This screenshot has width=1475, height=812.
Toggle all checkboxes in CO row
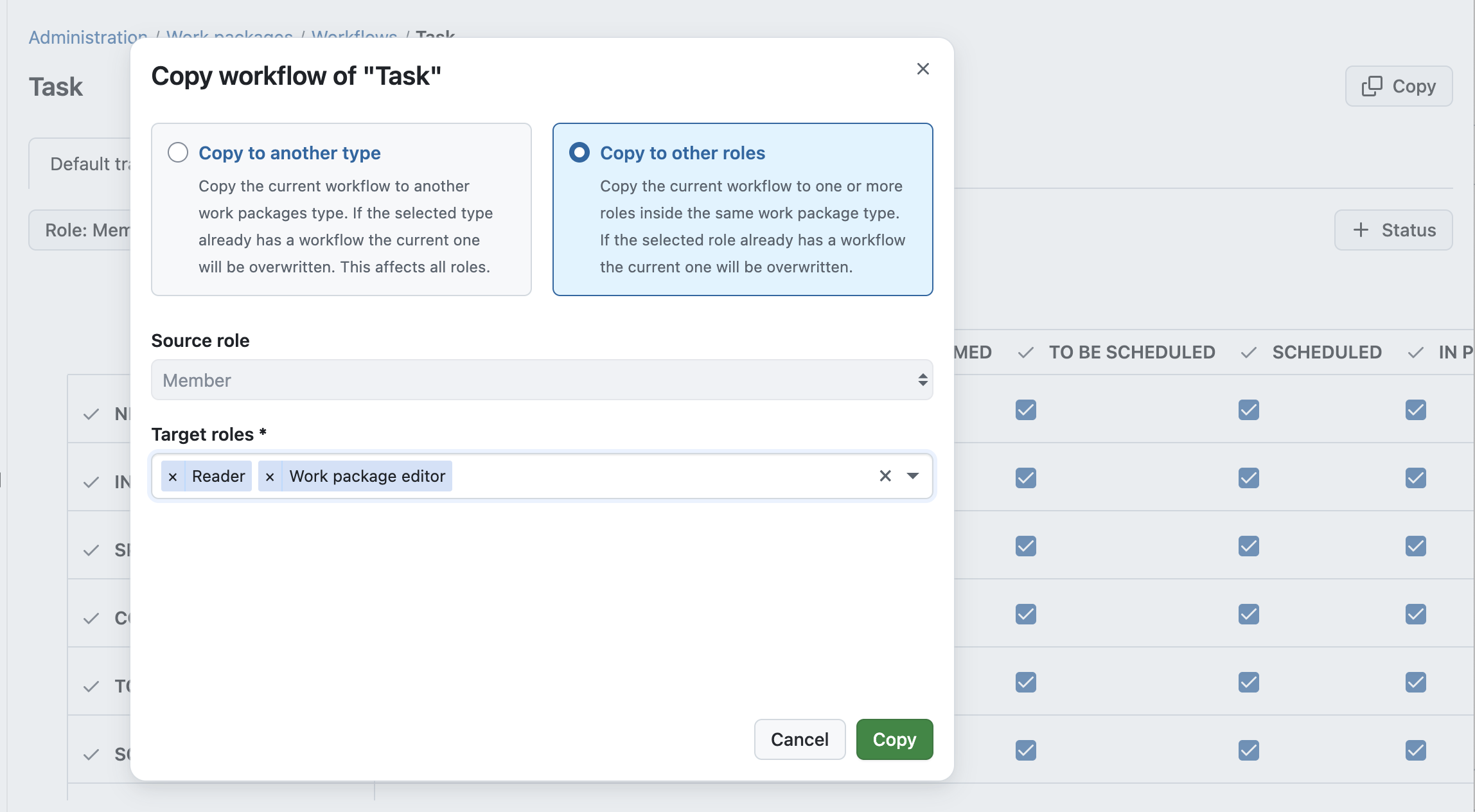91,618
